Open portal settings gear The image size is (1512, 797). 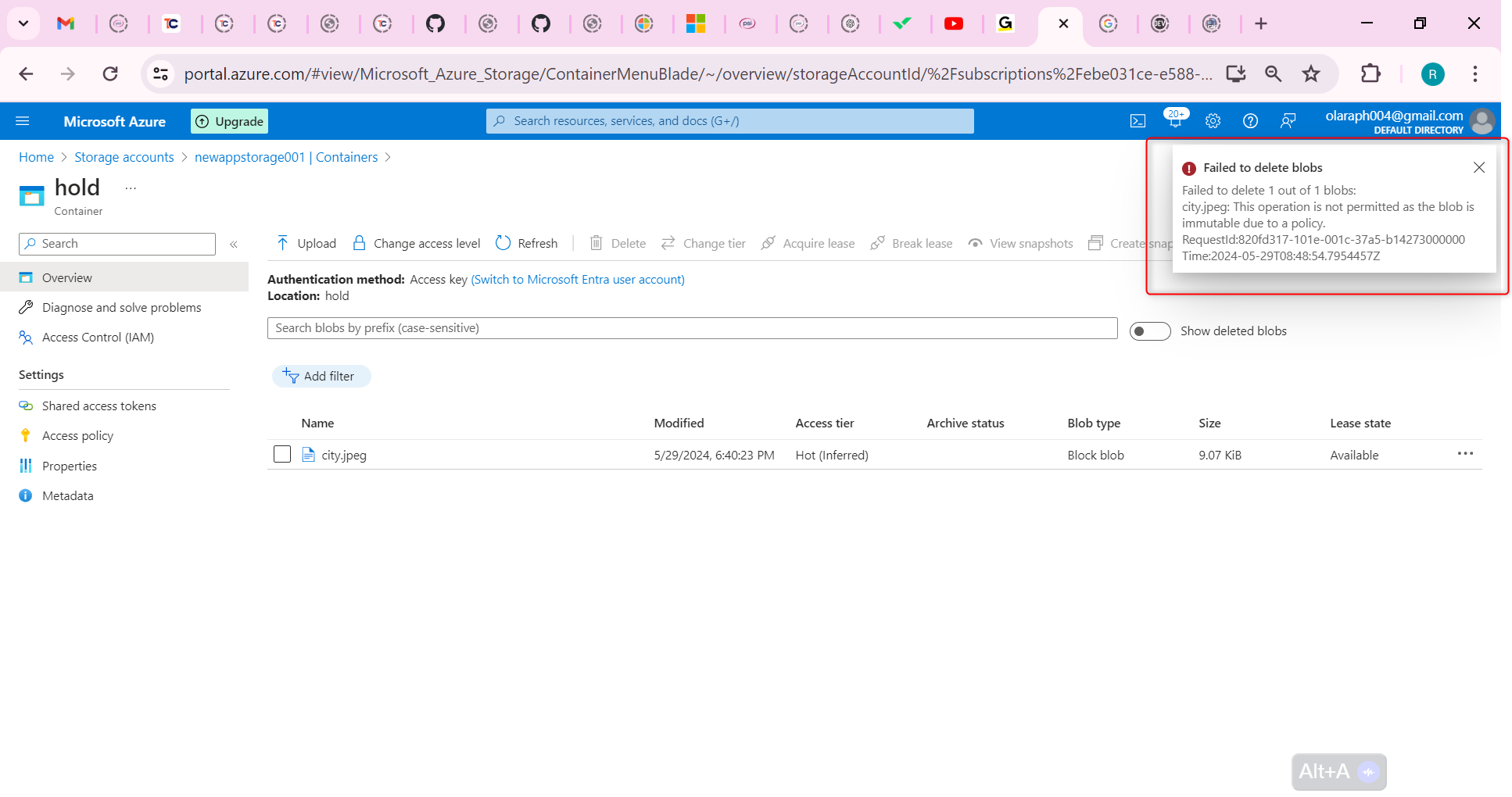[x=1213, y=121]
